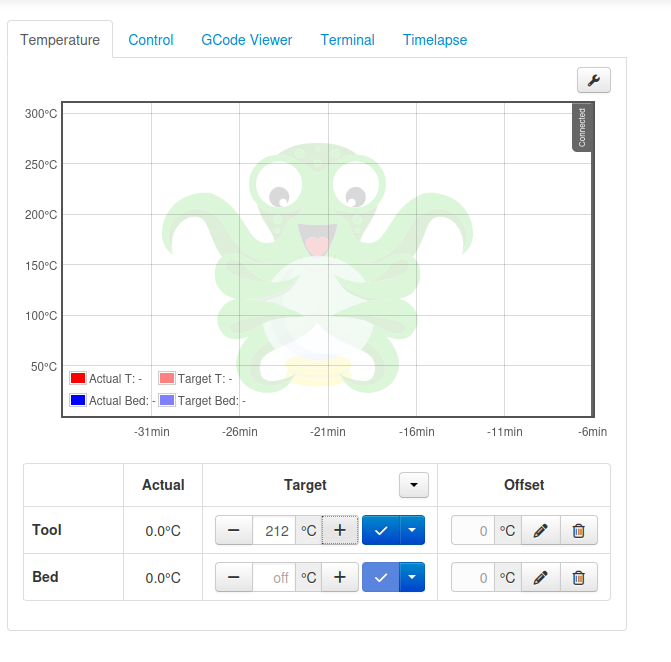Screen dimensions: 671x662
Task: Click the Tool actual temperature 0.0°C value
Action: point(163,531)
